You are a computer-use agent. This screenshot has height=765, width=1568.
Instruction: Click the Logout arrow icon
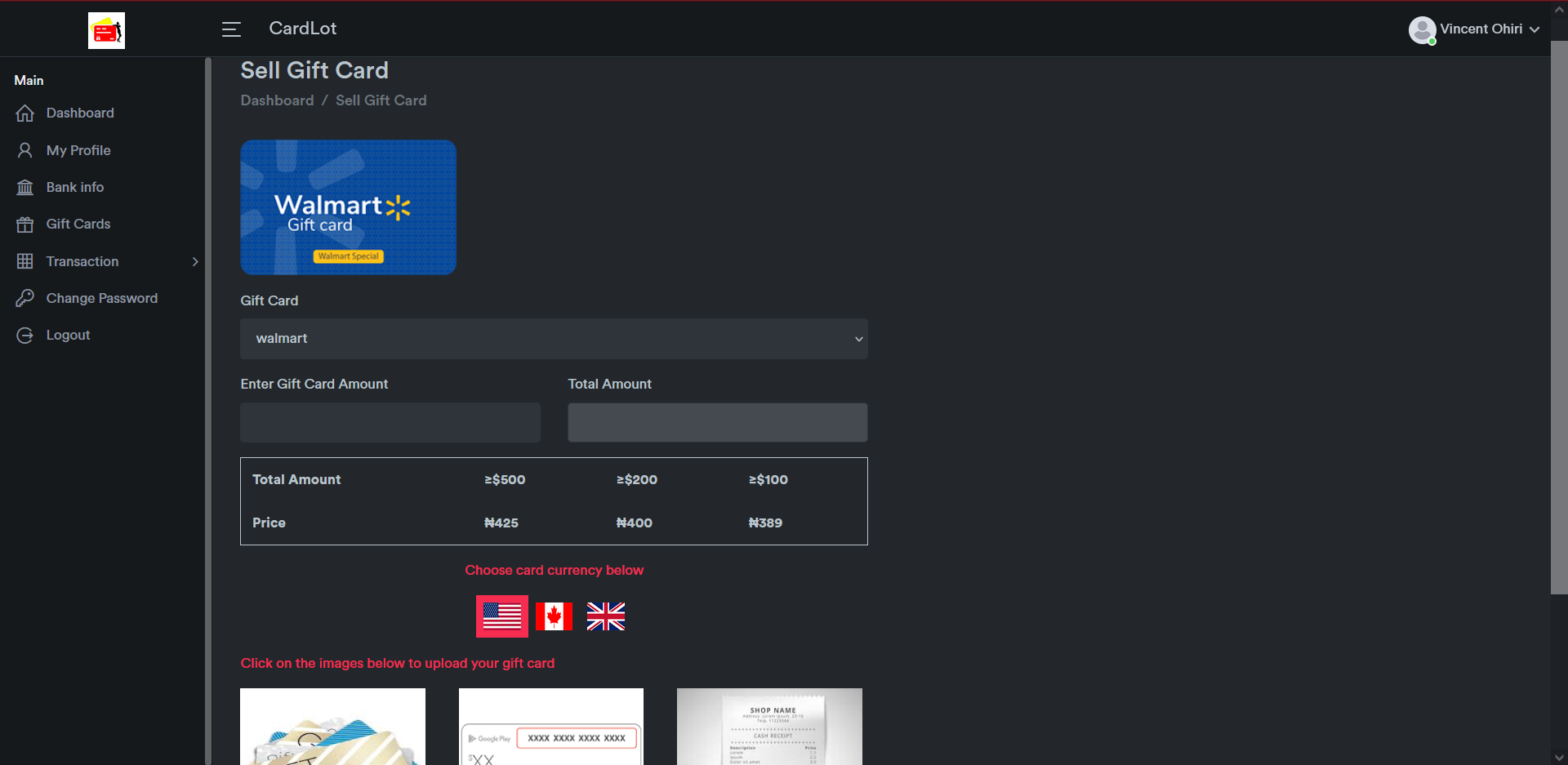point(25,336)
